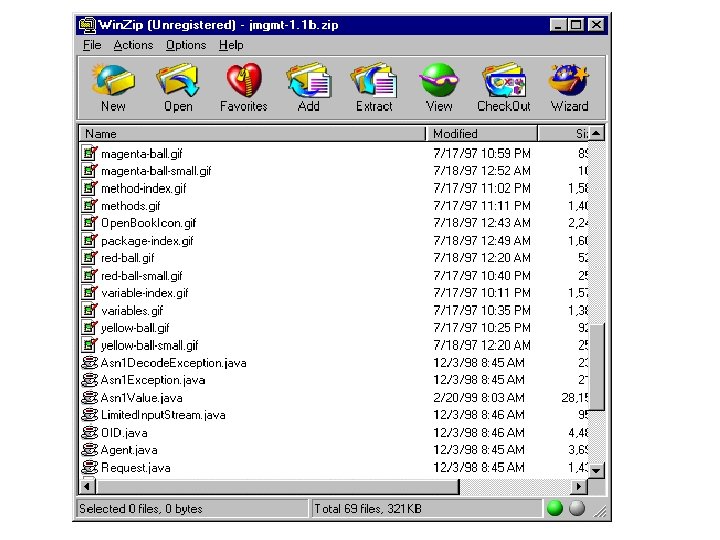The width and height of the screenshot is (720, 540).
Task: Click the View toolbar icon
Action: click(439, 80)
